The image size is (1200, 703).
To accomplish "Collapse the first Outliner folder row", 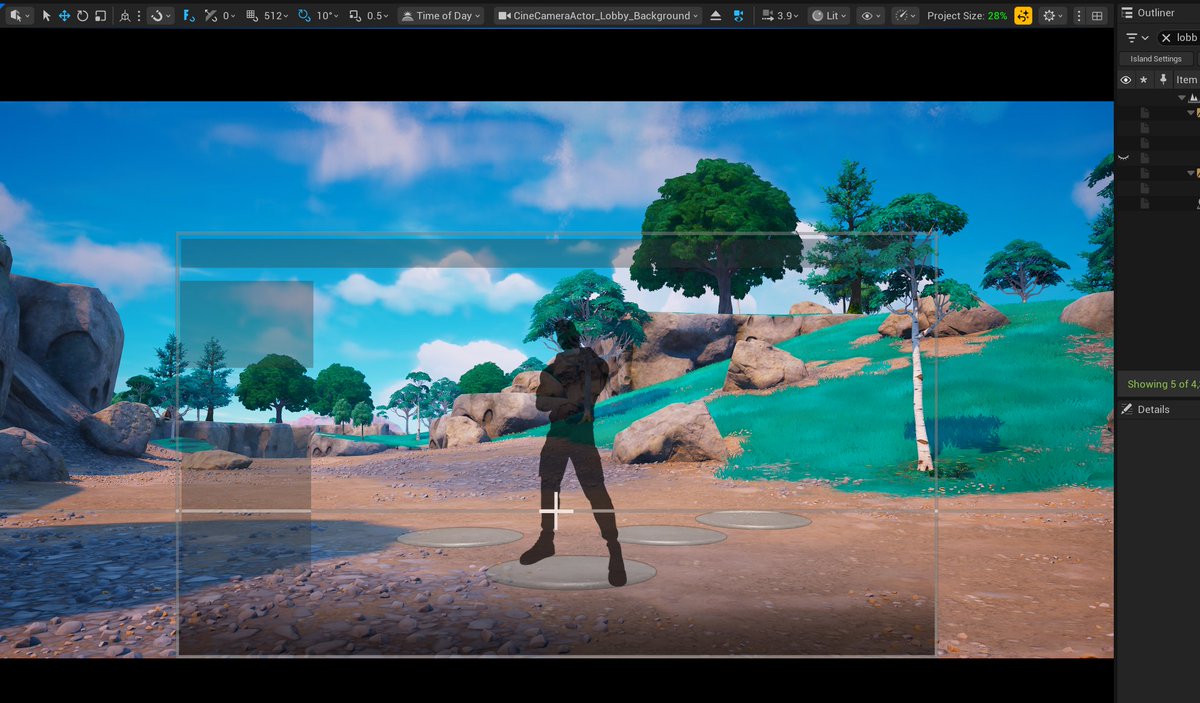I will point(1190,113).
